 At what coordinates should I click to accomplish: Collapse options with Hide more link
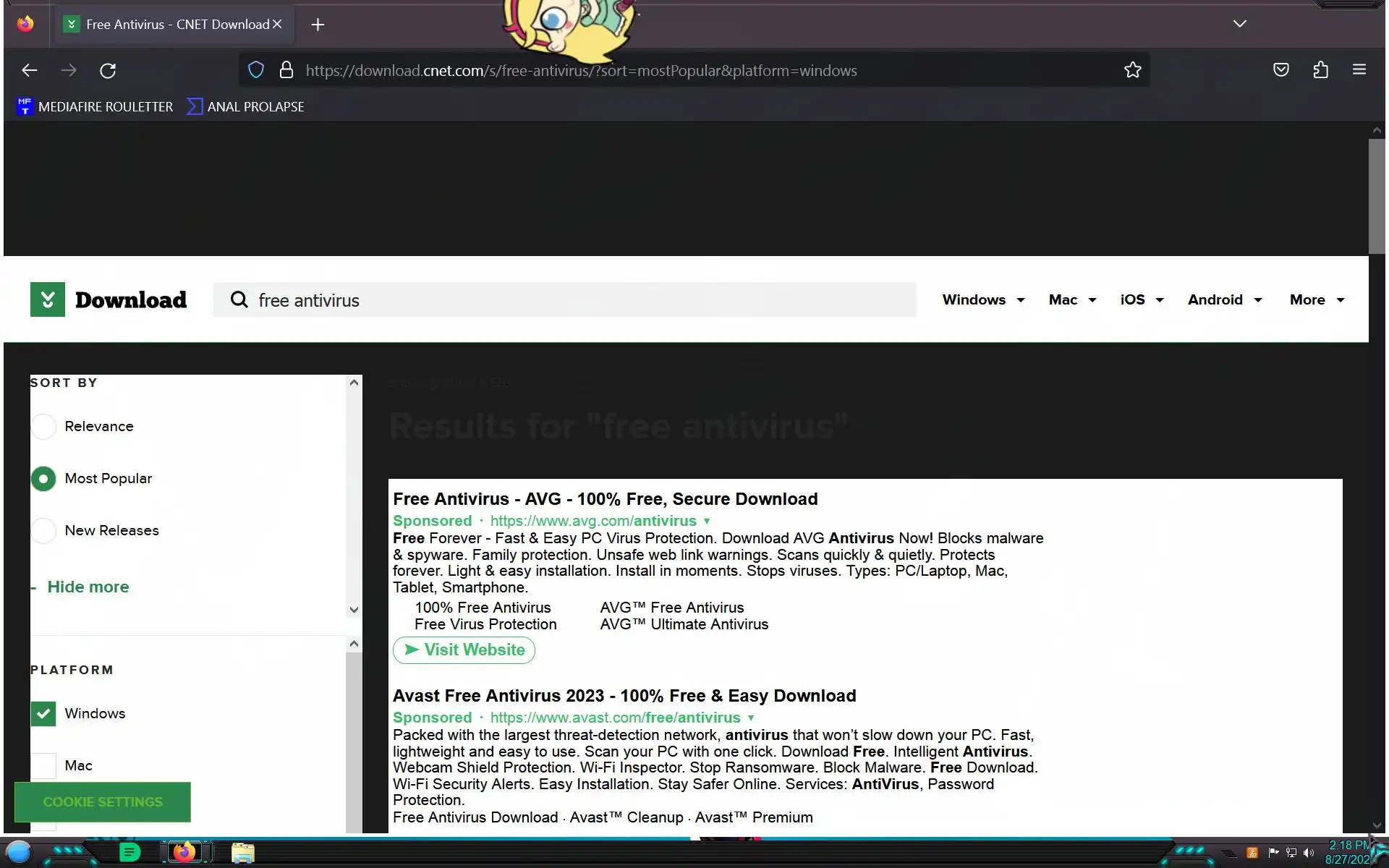click(88, 587)
